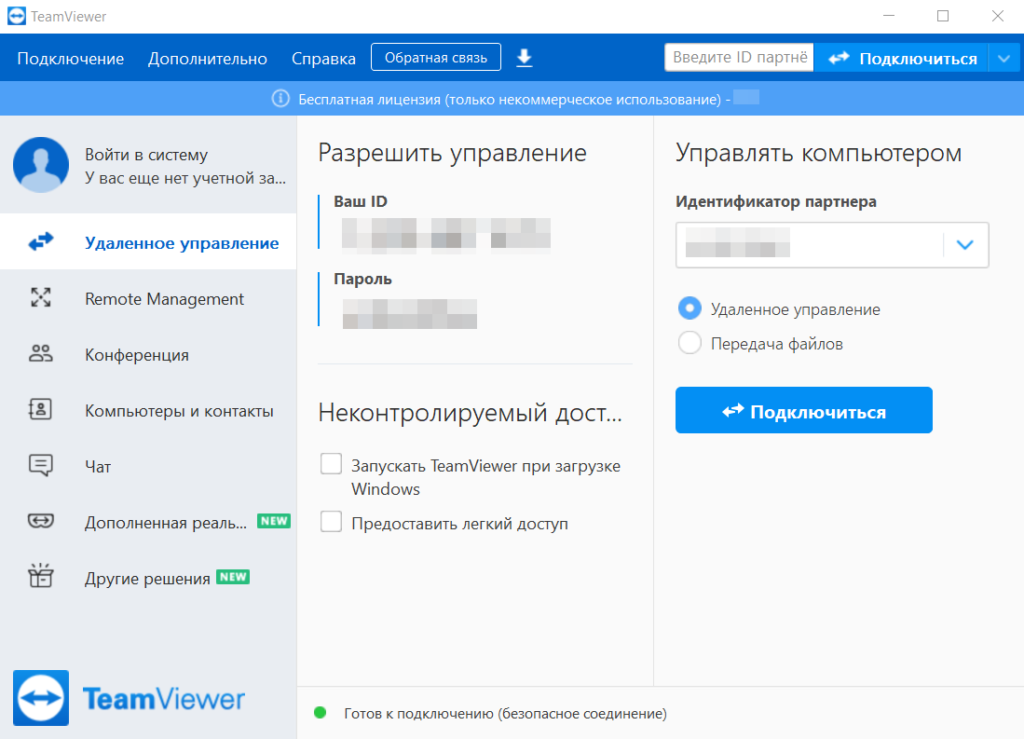The image size is (1024, 739).
Task: Click the TeamViewer title bar app icon
Action: (x=16, y=16)
